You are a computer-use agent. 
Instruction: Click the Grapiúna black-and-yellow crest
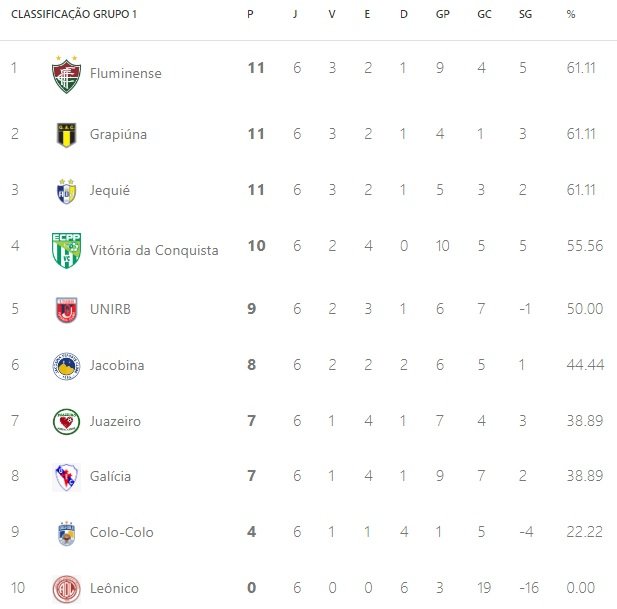point(66,135)
